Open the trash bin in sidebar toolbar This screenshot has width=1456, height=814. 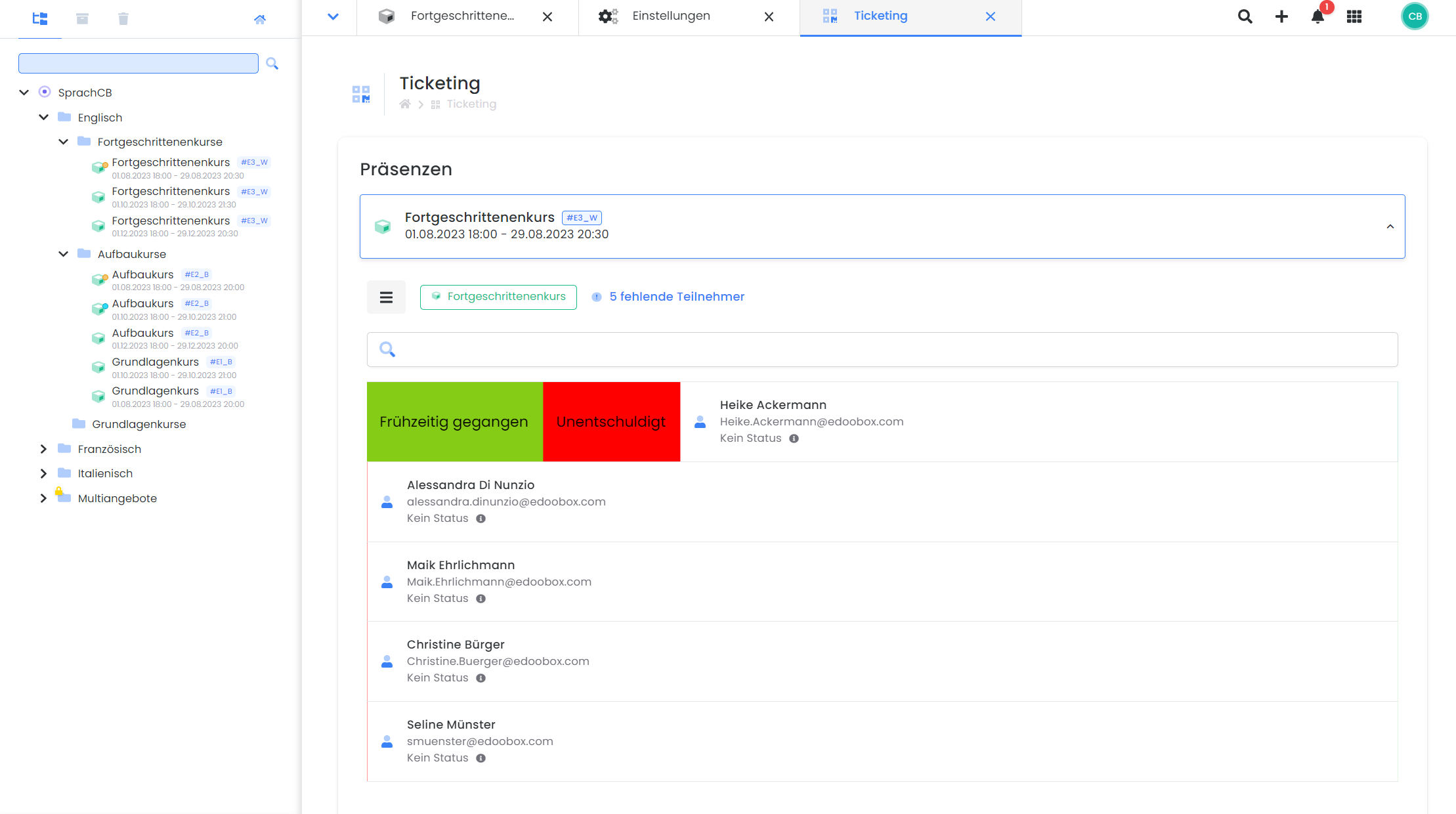click(123, 18)
